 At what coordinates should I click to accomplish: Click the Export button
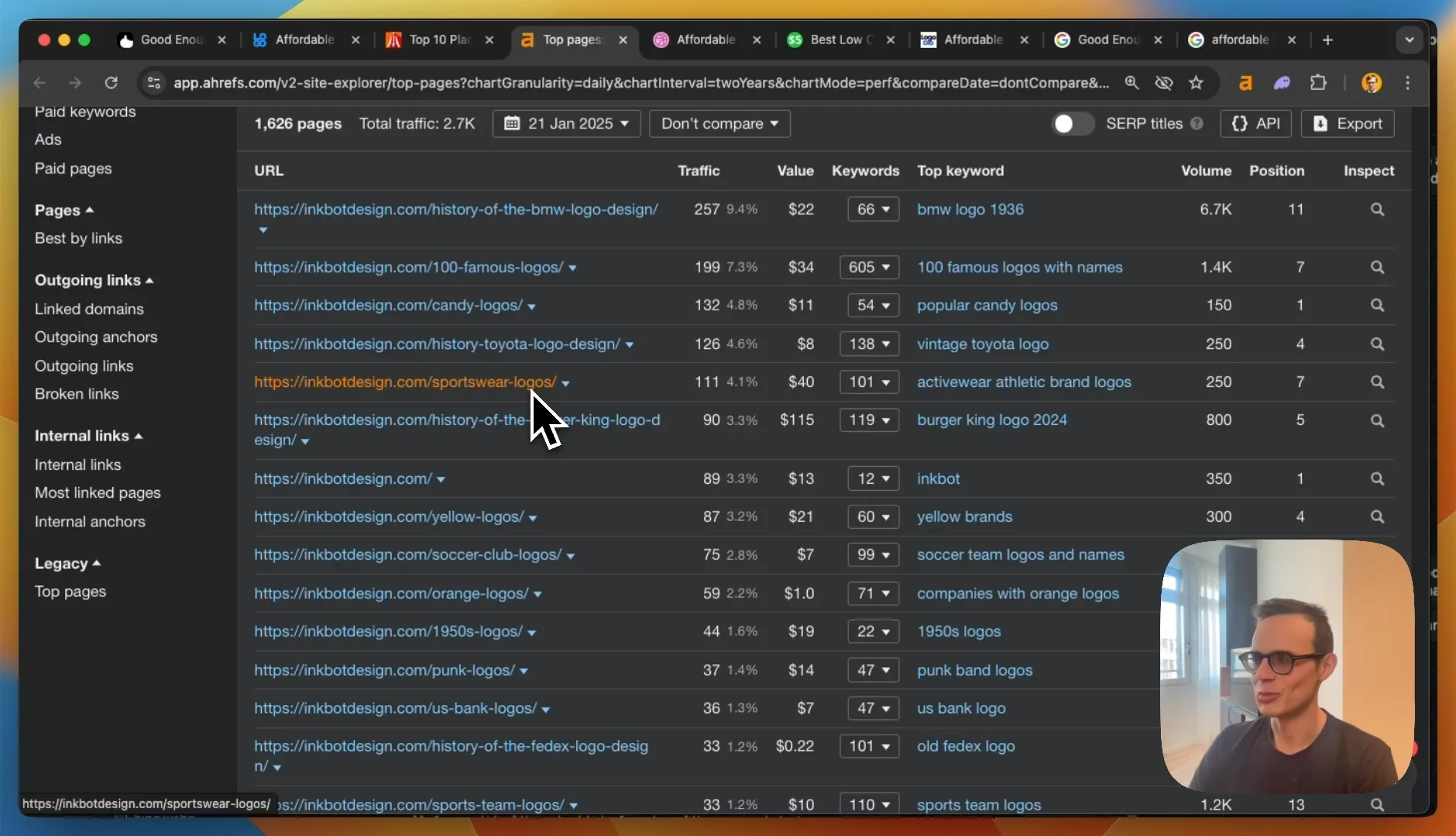[1348, 124]
